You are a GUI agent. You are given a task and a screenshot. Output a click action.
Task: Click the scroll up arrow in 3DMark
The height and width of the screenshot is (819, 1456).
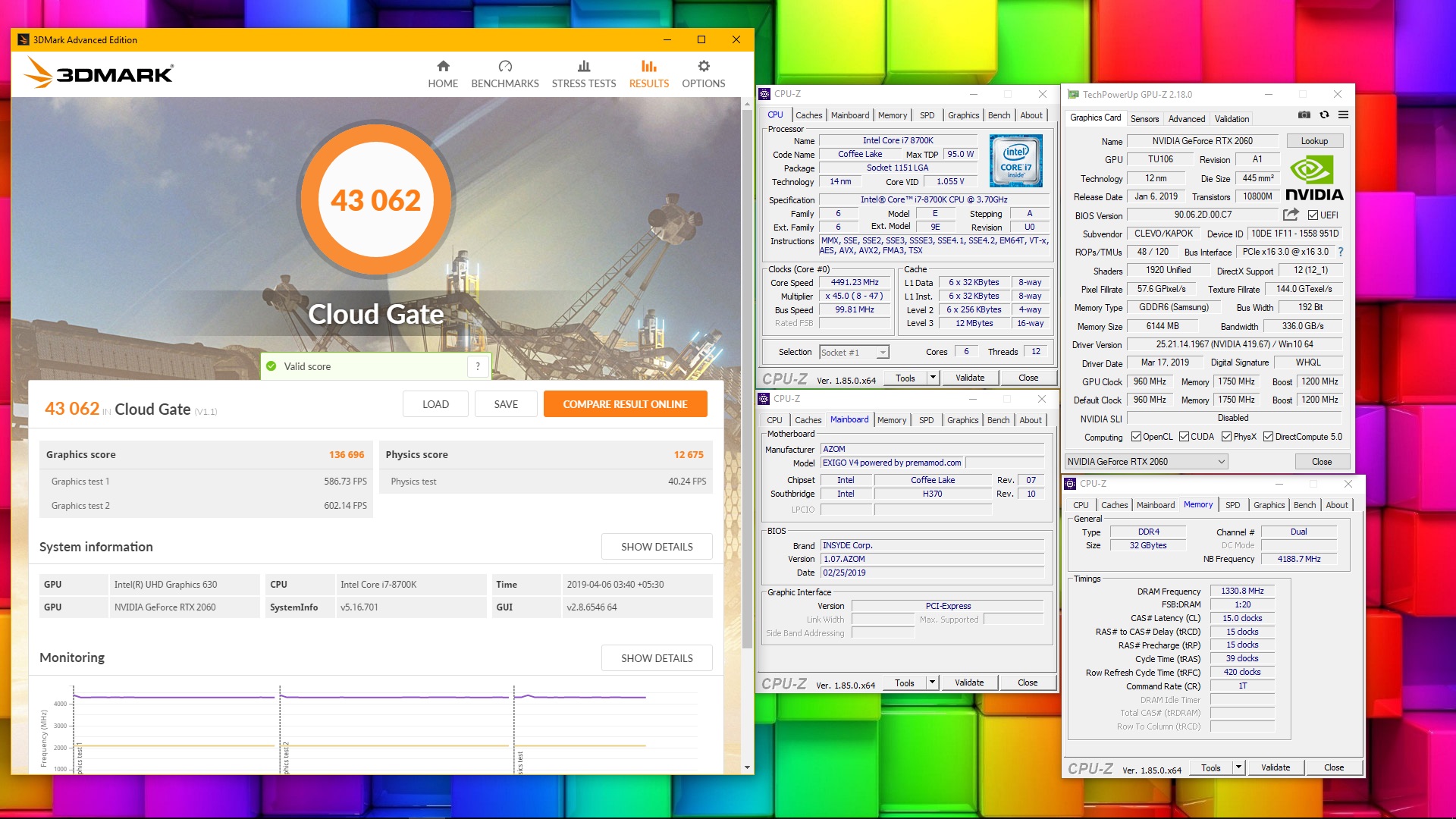(x=747, y=104)
